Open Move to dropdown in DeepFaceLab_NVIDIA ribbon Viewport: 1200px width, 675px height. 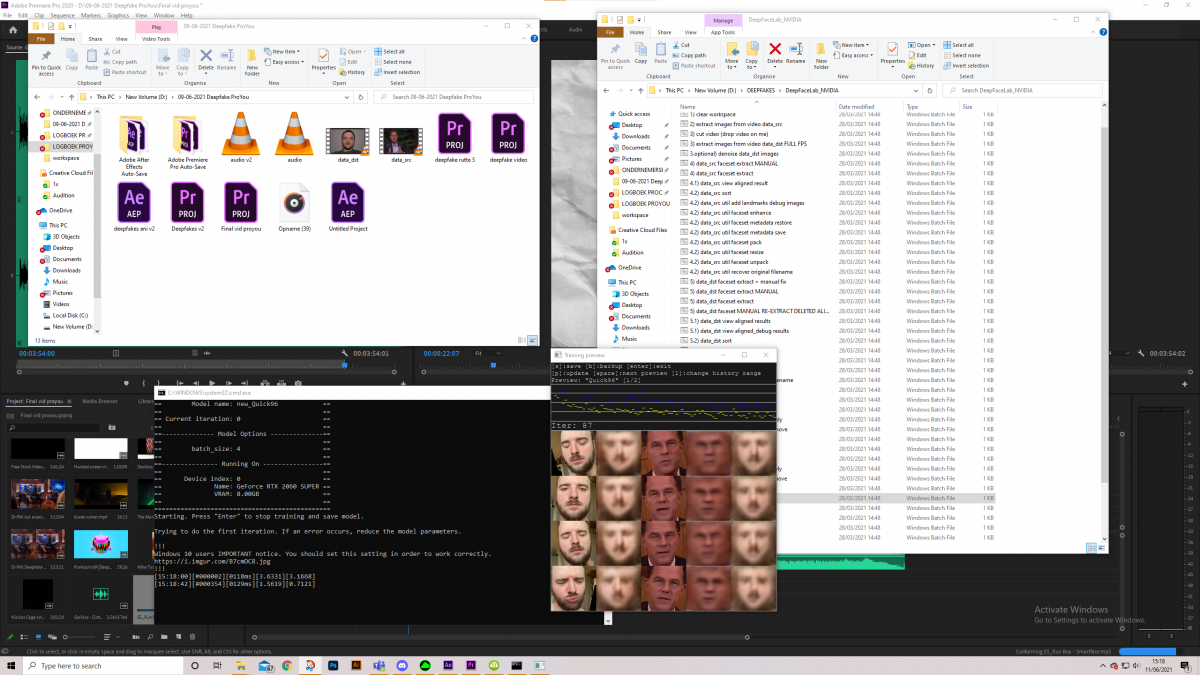[x=732, y=55]
